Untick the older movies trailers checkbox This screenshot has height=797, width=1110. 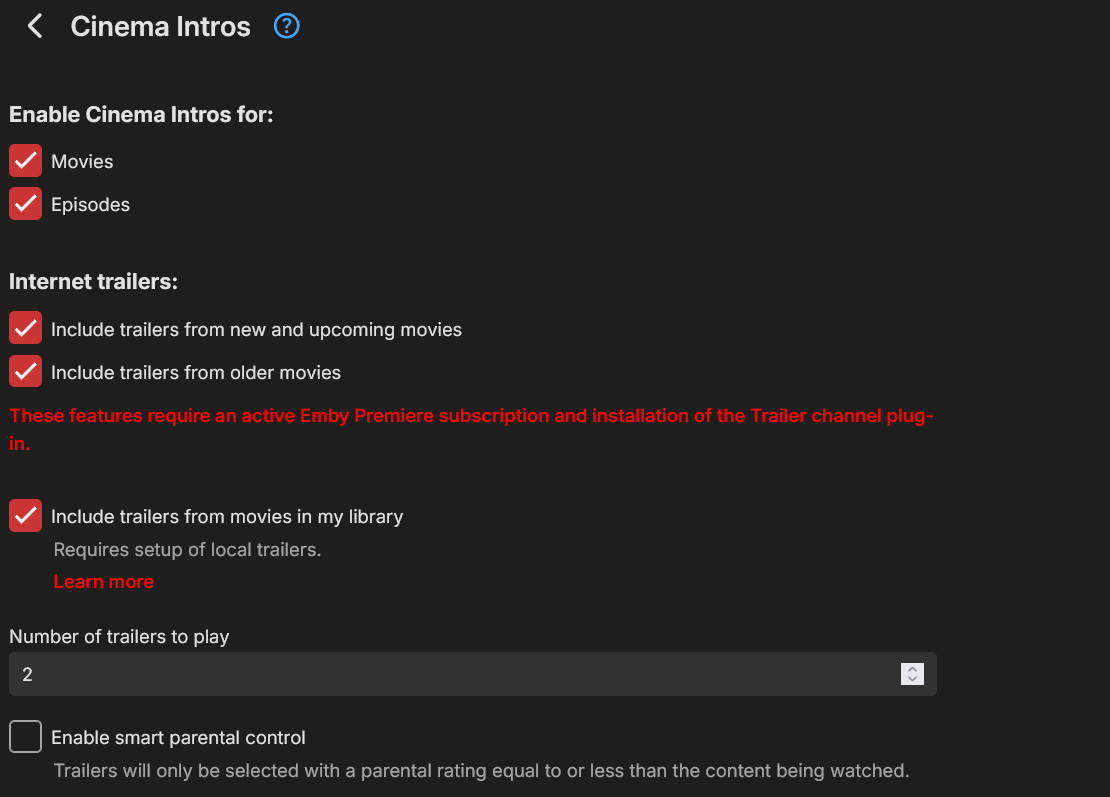tap(26, 372)
